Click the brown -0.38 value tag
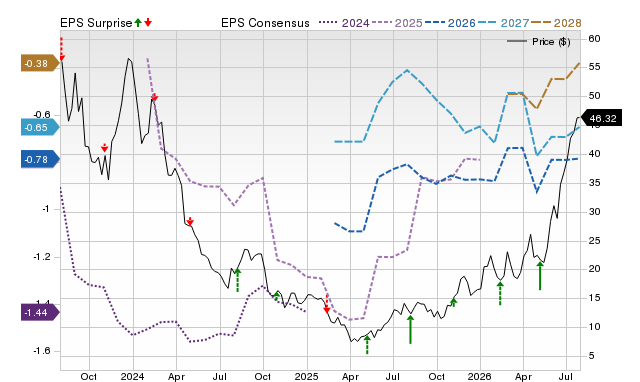640x382 pixels. (x=40, y=63)
